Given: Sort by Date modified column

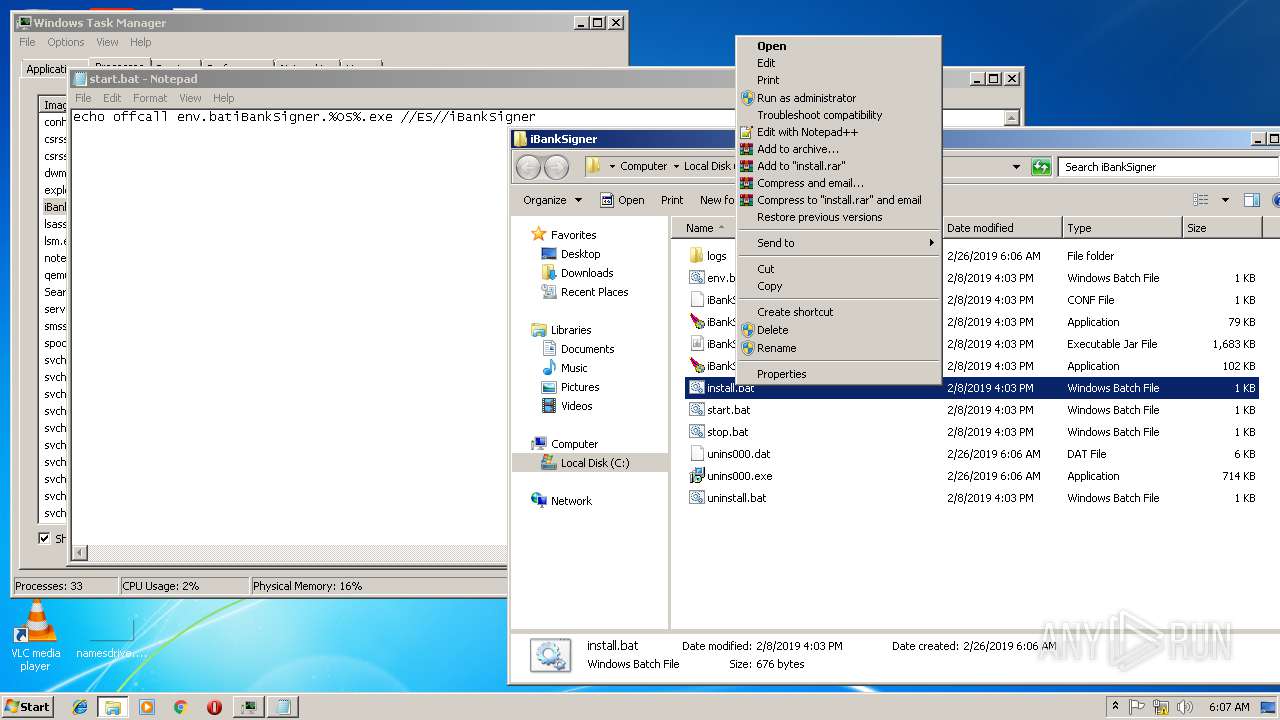Looking at the screenshot, I should tap(1000, 228).
